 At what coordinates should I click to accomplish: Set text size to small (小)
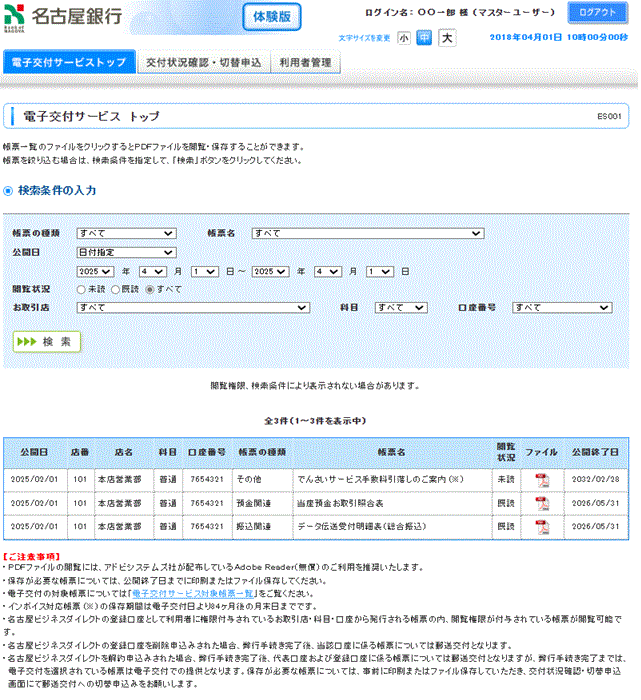click(x=404, y=38)
